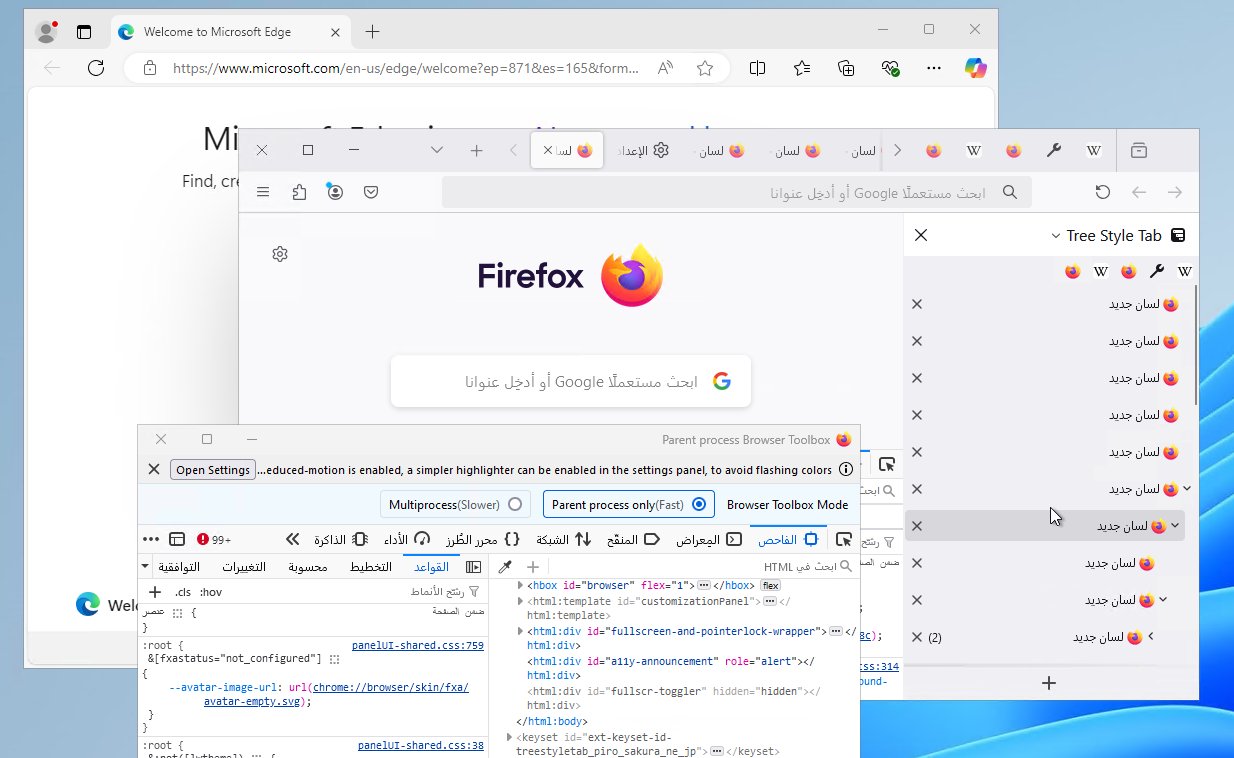Open the الشبكة (Network) tab
The height and width of the screenshot is (758, 1234).
coord(565,539)
